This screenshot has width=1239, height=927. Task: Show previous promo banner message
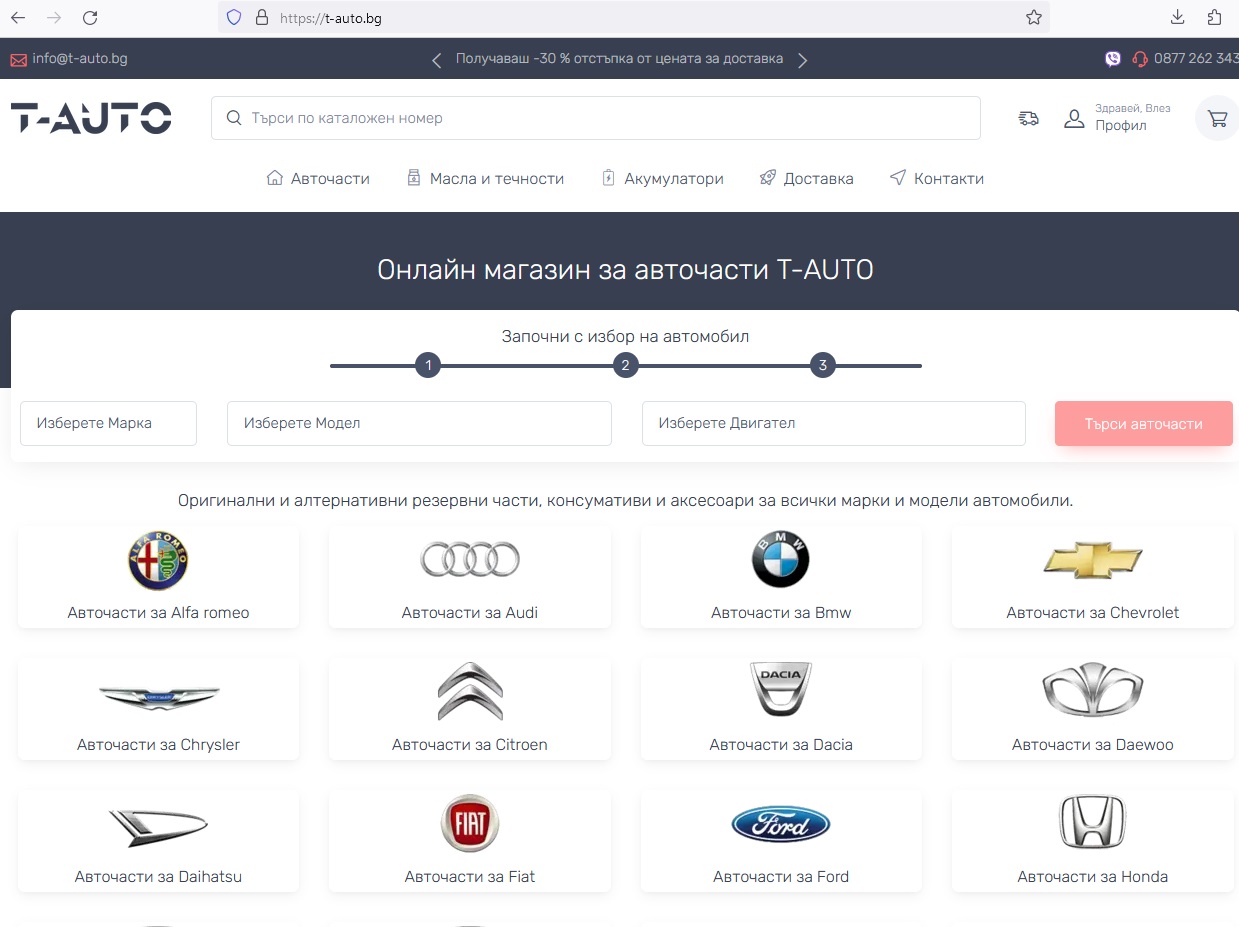pyautogui.click(x=436, y=60)
